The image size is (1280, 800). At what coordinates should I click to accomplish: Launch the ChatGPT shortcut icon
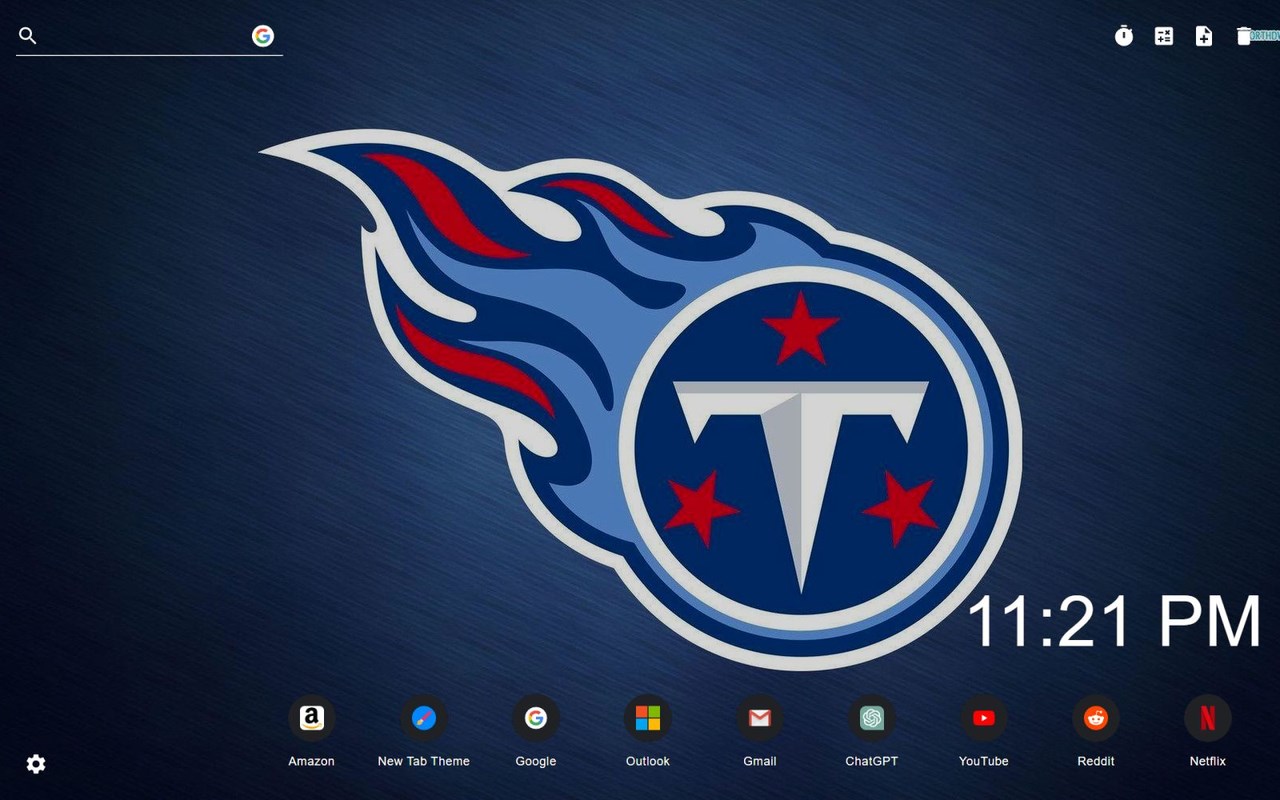(872, 718)
